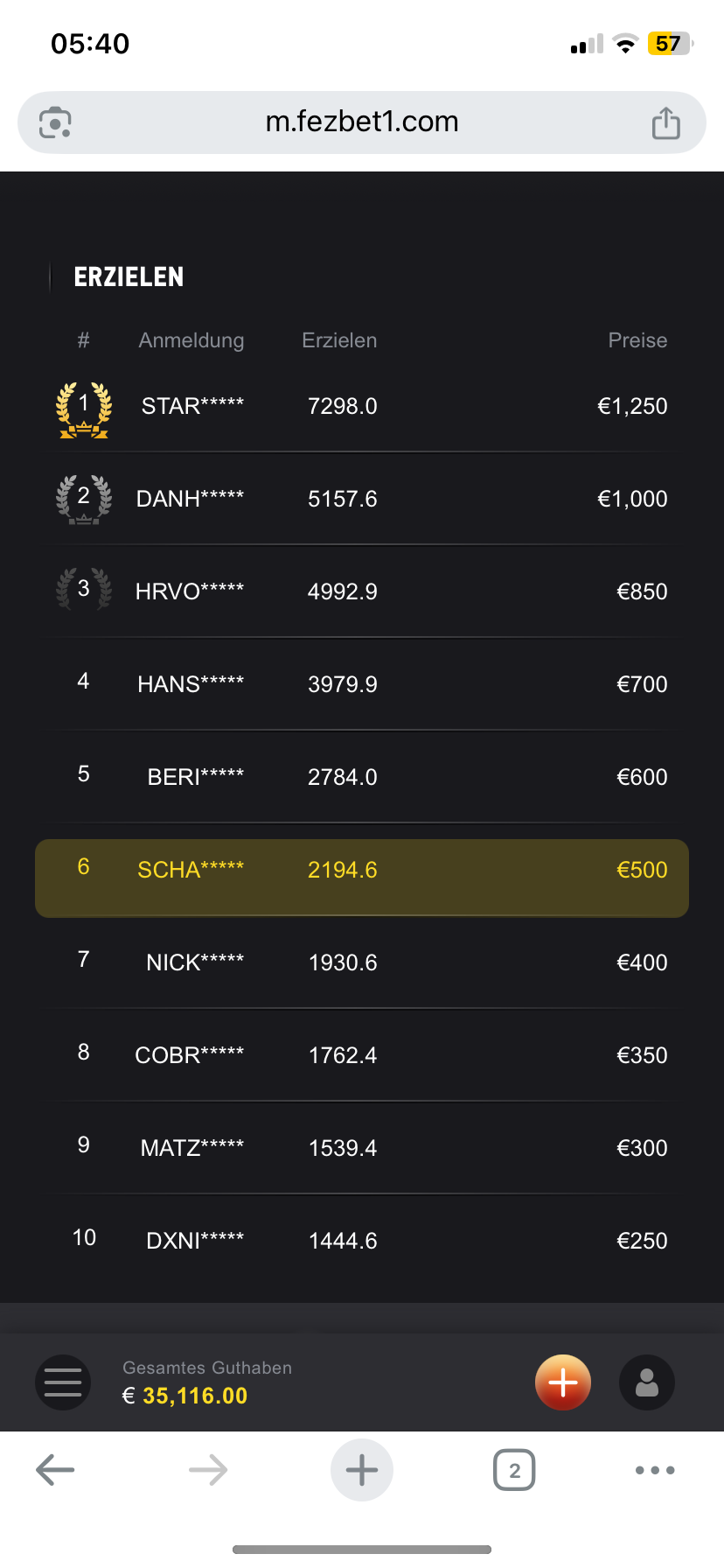Open the tab switcher showing 2 tabs
This screenshot has height=1568, width=724.
pyautogui.click(x=514, y=1470)
